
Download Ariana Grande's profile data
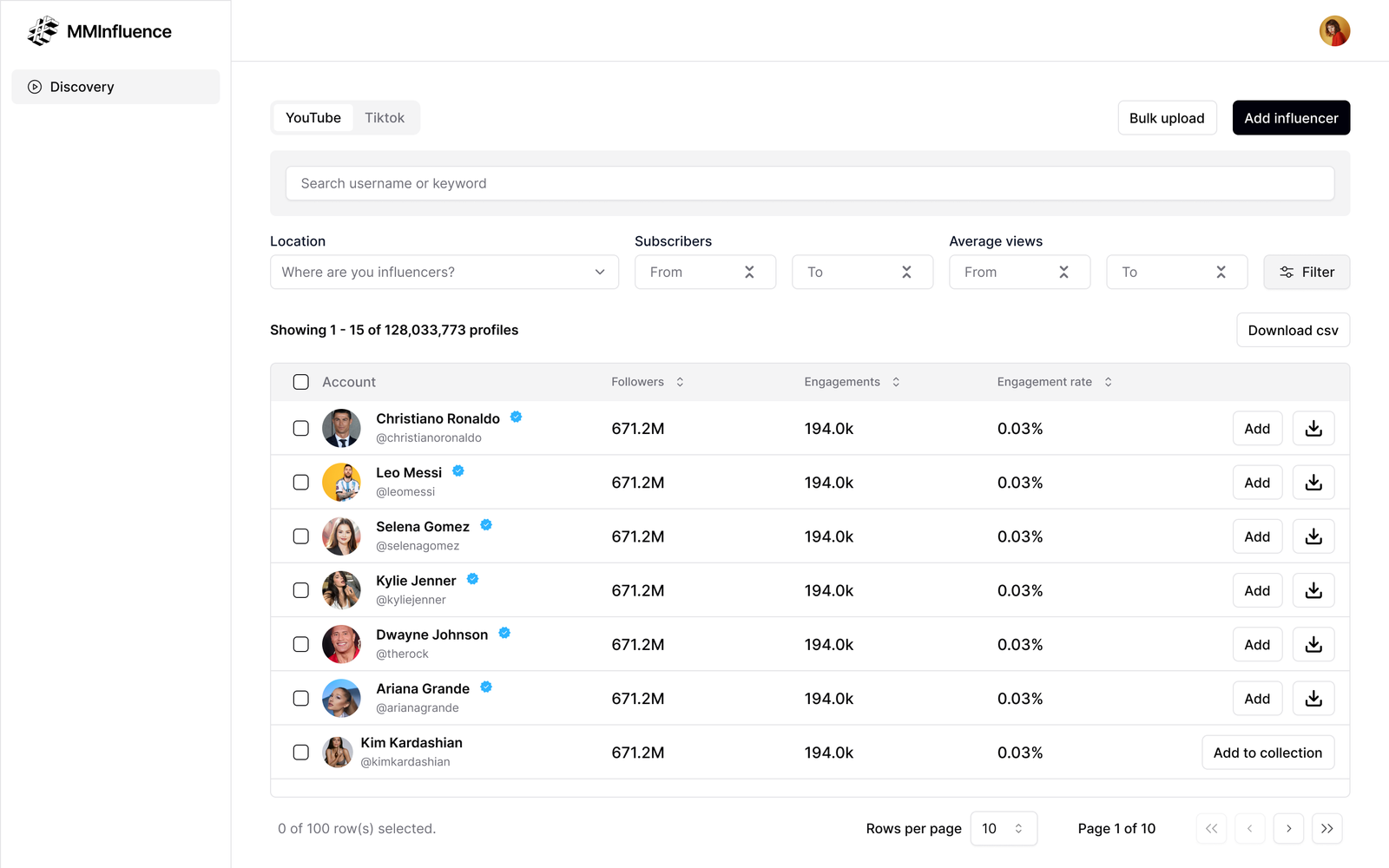1313,699
